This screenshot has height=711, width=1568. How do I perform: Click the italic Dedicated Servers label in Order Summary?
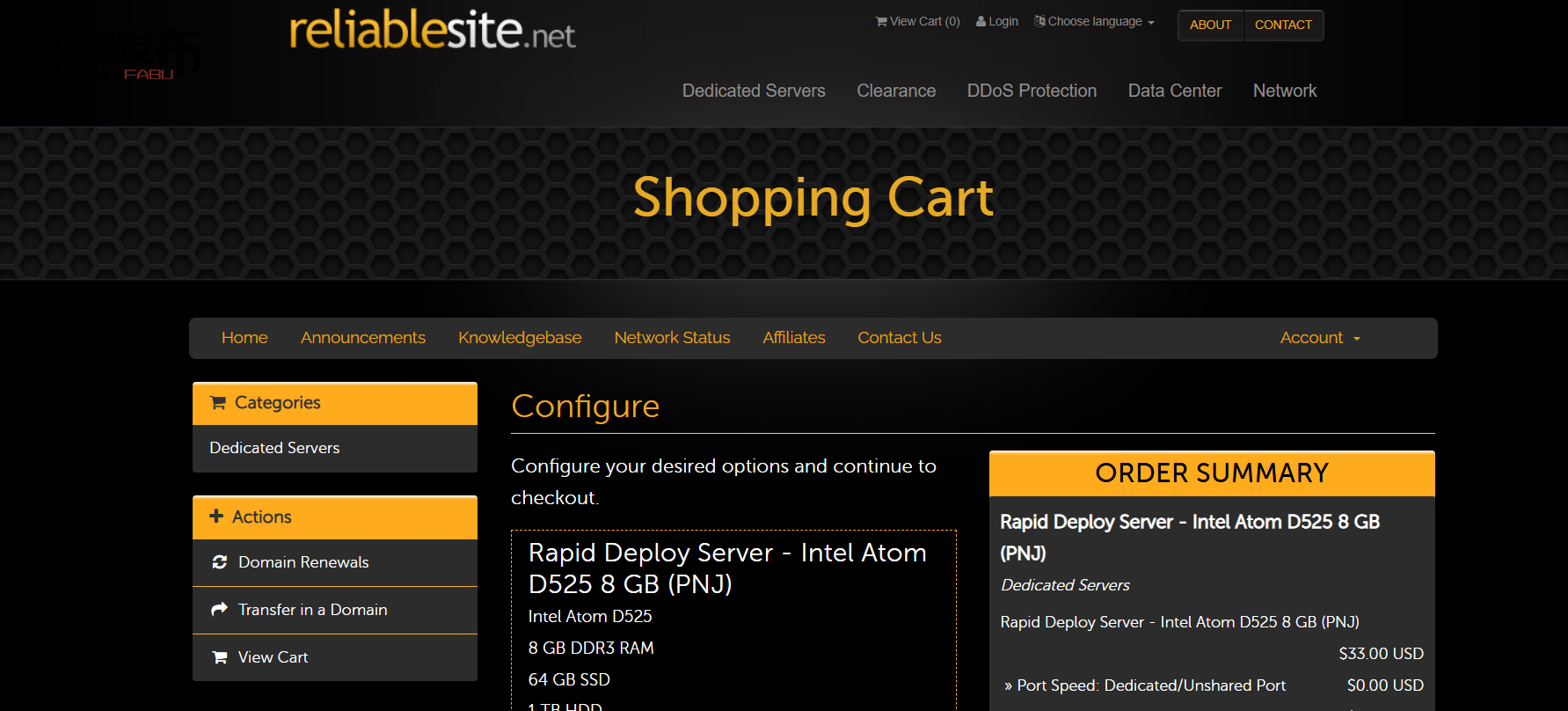[1065, 585]
